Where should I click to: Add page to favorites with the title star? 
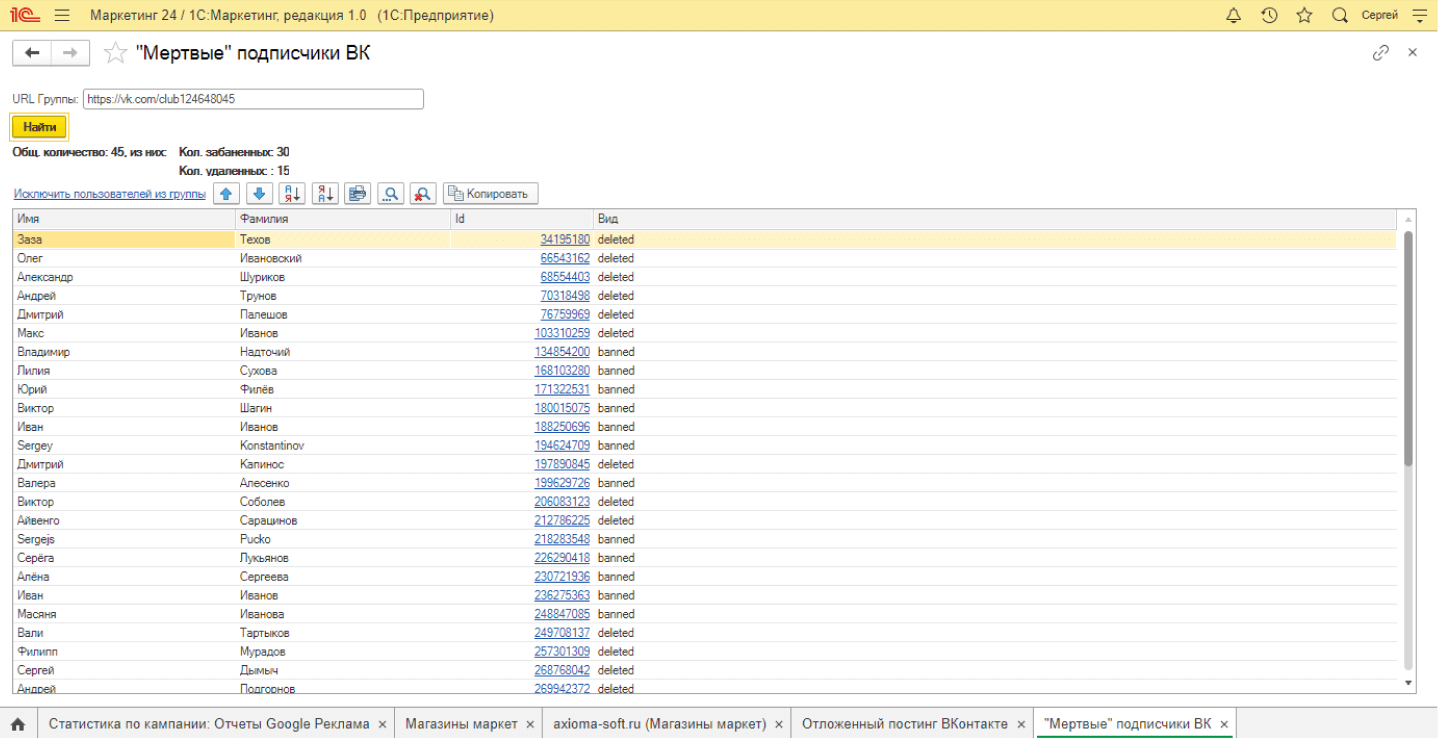pyautogui.click(x=116, y=54)
